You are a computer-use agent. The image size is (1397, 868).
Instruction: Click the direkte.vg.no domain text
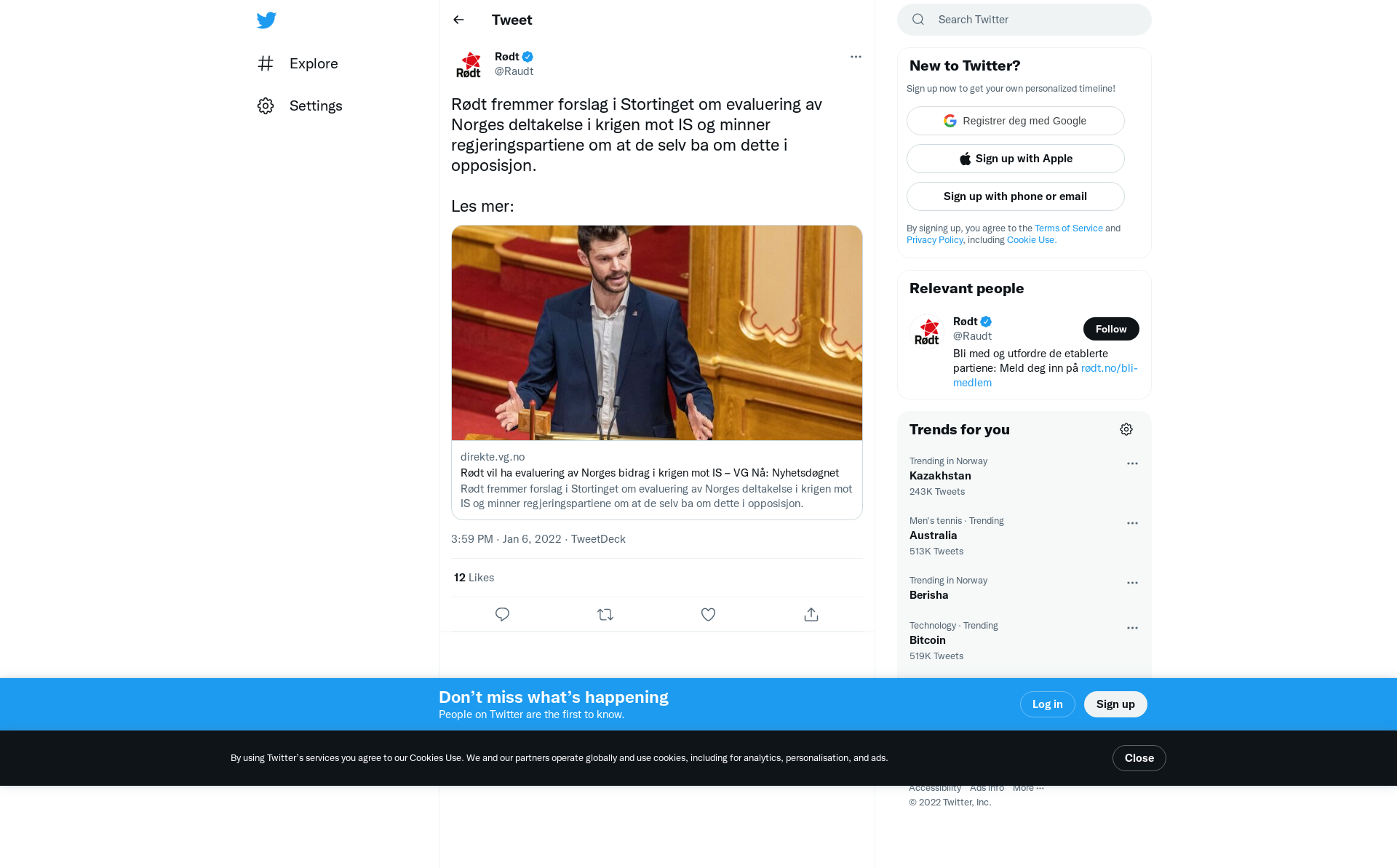(x=493, y=457)
